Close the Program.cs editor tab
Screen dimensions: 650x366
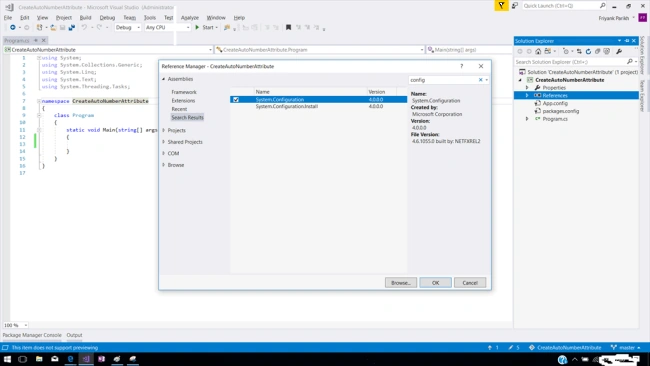click(x=44, y=40)
